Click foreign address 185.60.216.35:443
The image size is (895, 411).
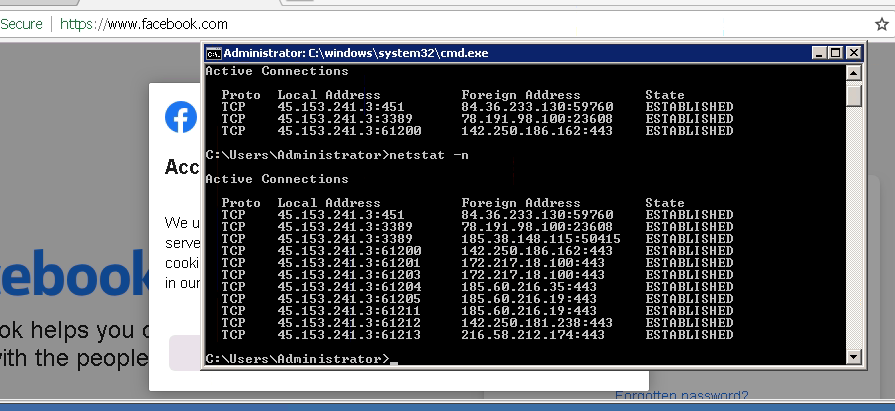point(529,287)
